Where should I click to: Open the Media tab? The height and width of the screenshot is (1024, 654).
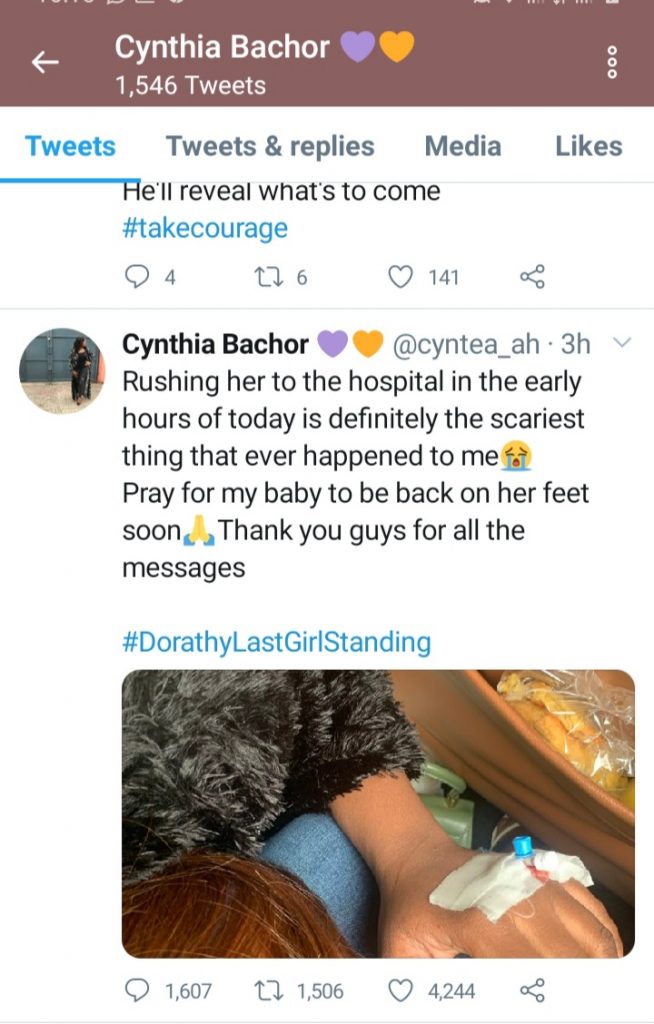click(462, 146)
